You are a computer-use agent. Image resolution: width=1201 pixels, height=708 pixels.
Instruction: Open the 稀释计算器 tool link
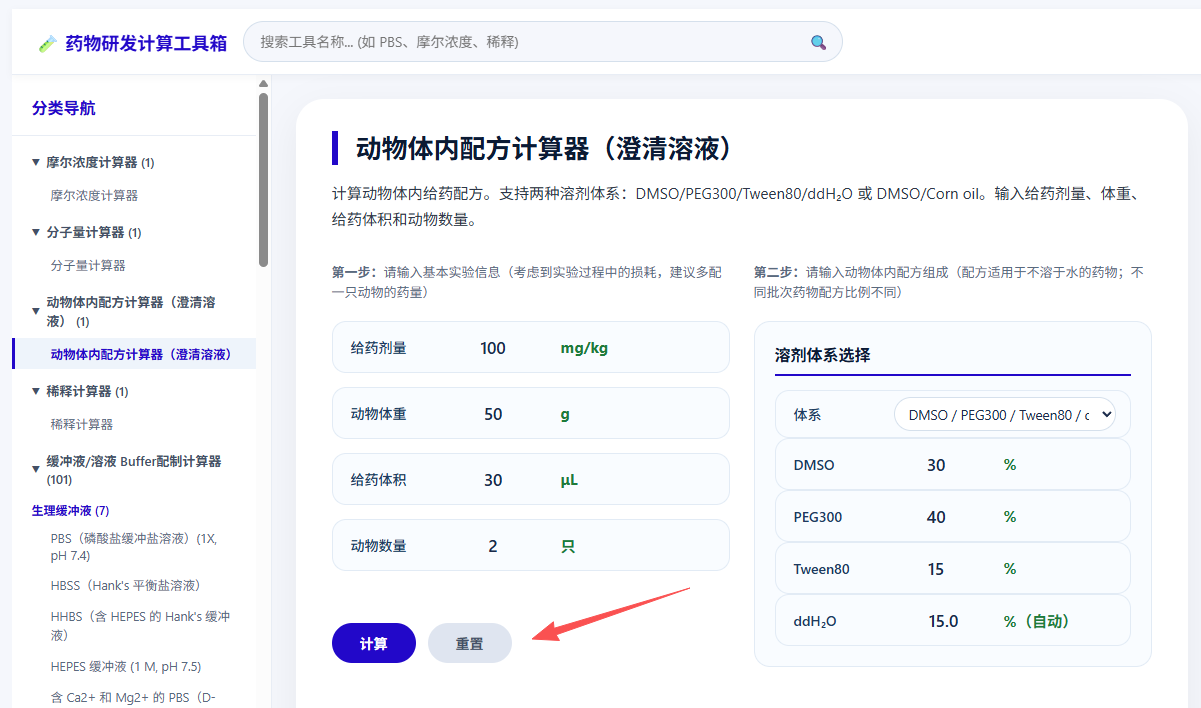coord(82,425)
